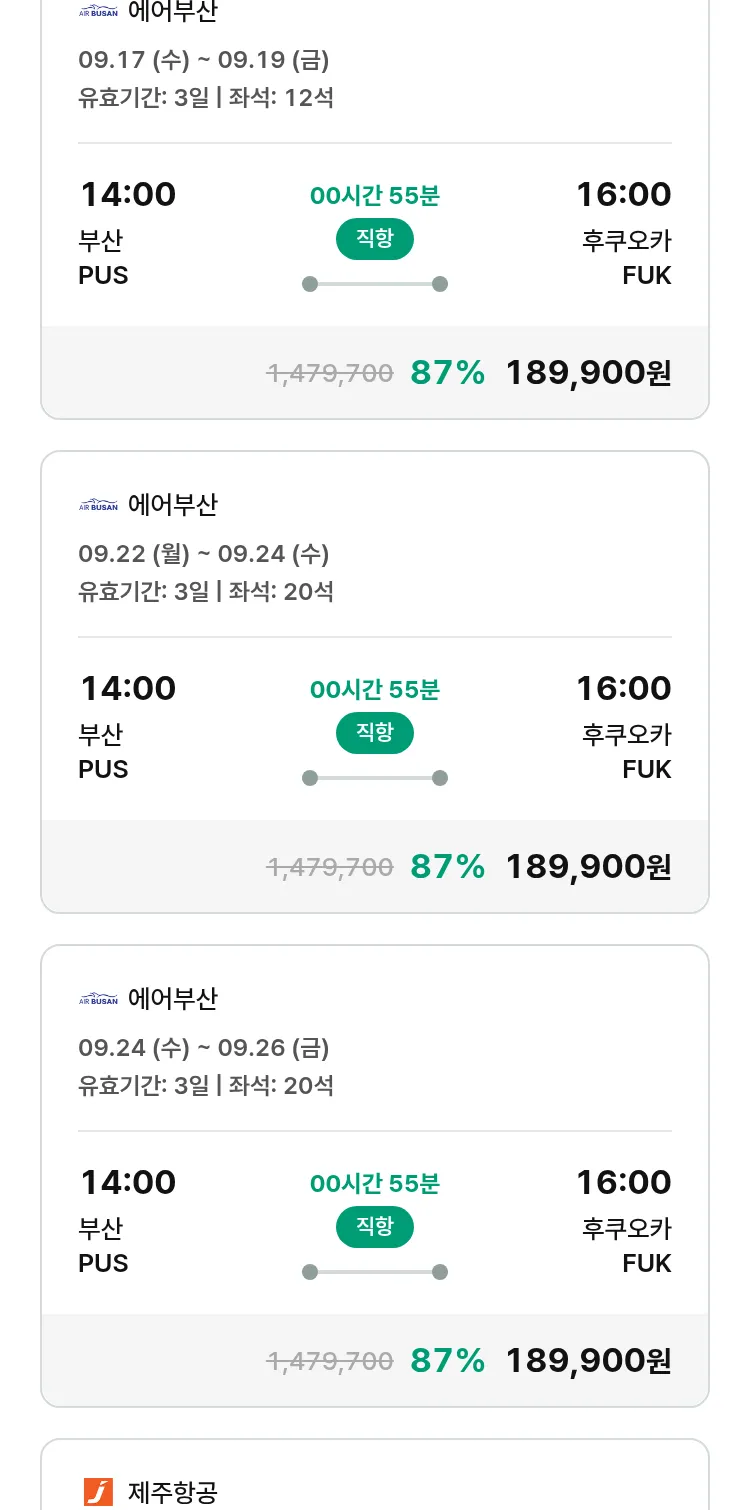750x1510 pixels.
Task: Click the Air Busan logo in the 09.24 card
Action: (98, 999)
